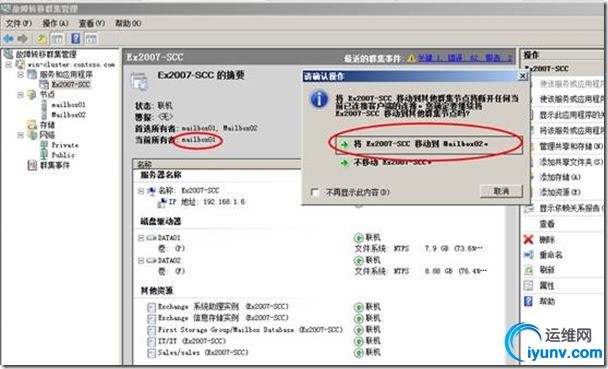Click the 群集事件 tree icon

point(32,166)
